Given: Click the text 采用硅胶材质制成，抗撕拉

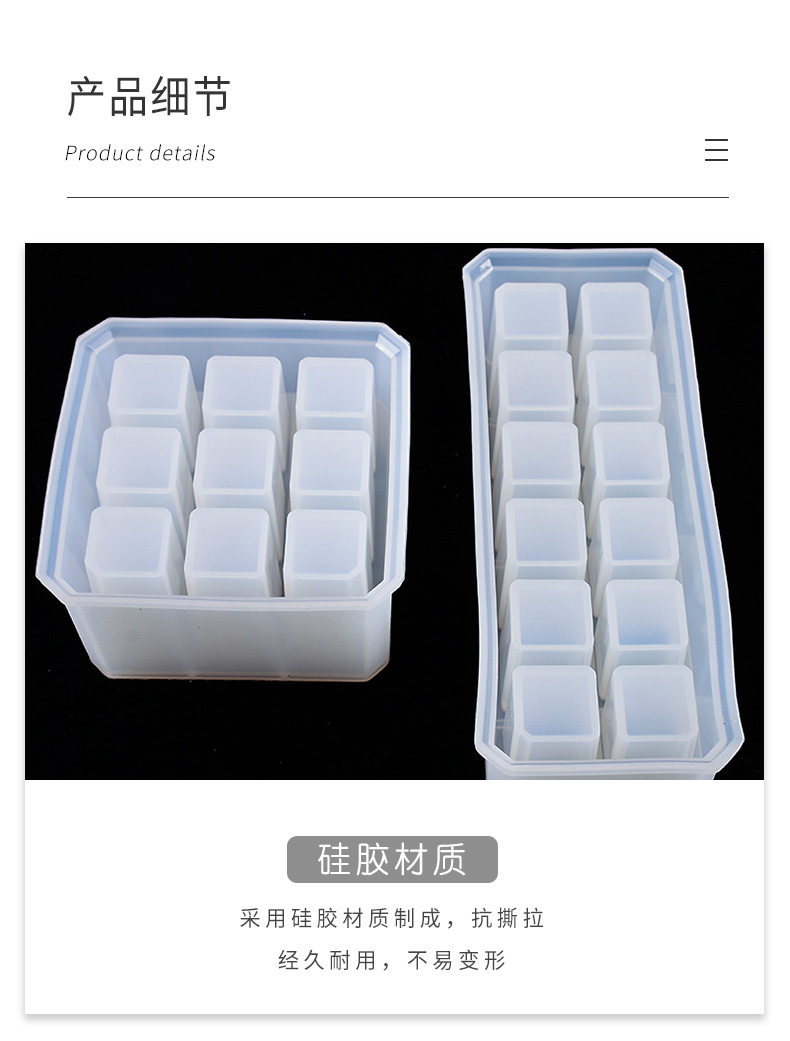Looking at the screenshot, I should pos(392,919).
